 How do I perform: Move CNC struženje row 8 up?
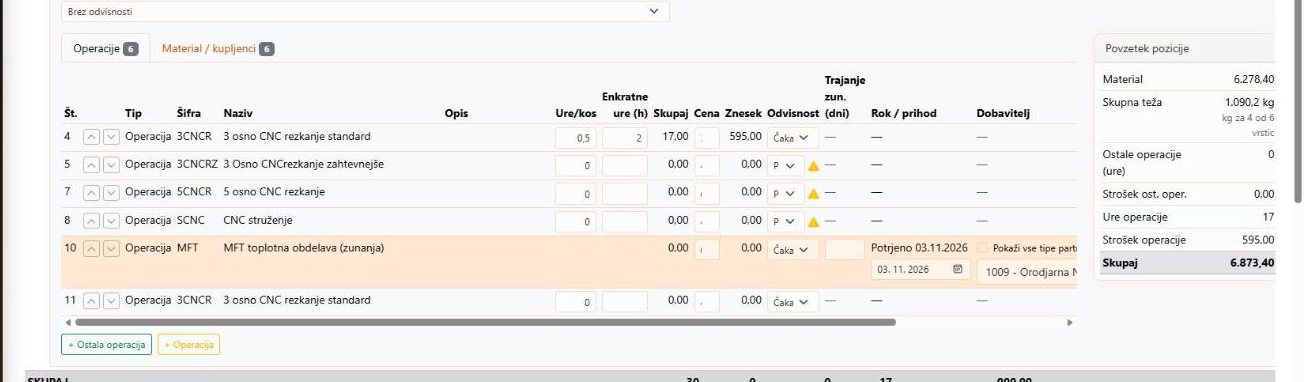[91, 221]
